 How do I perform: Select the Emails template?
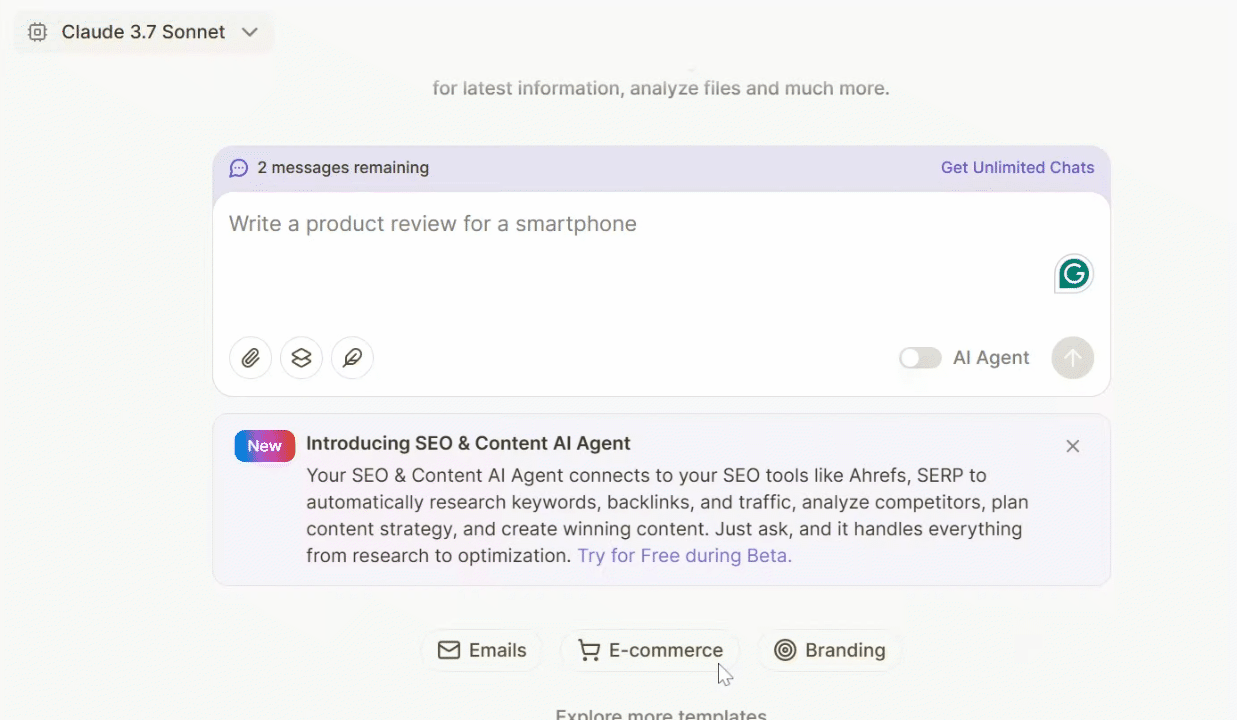[482, 650]
